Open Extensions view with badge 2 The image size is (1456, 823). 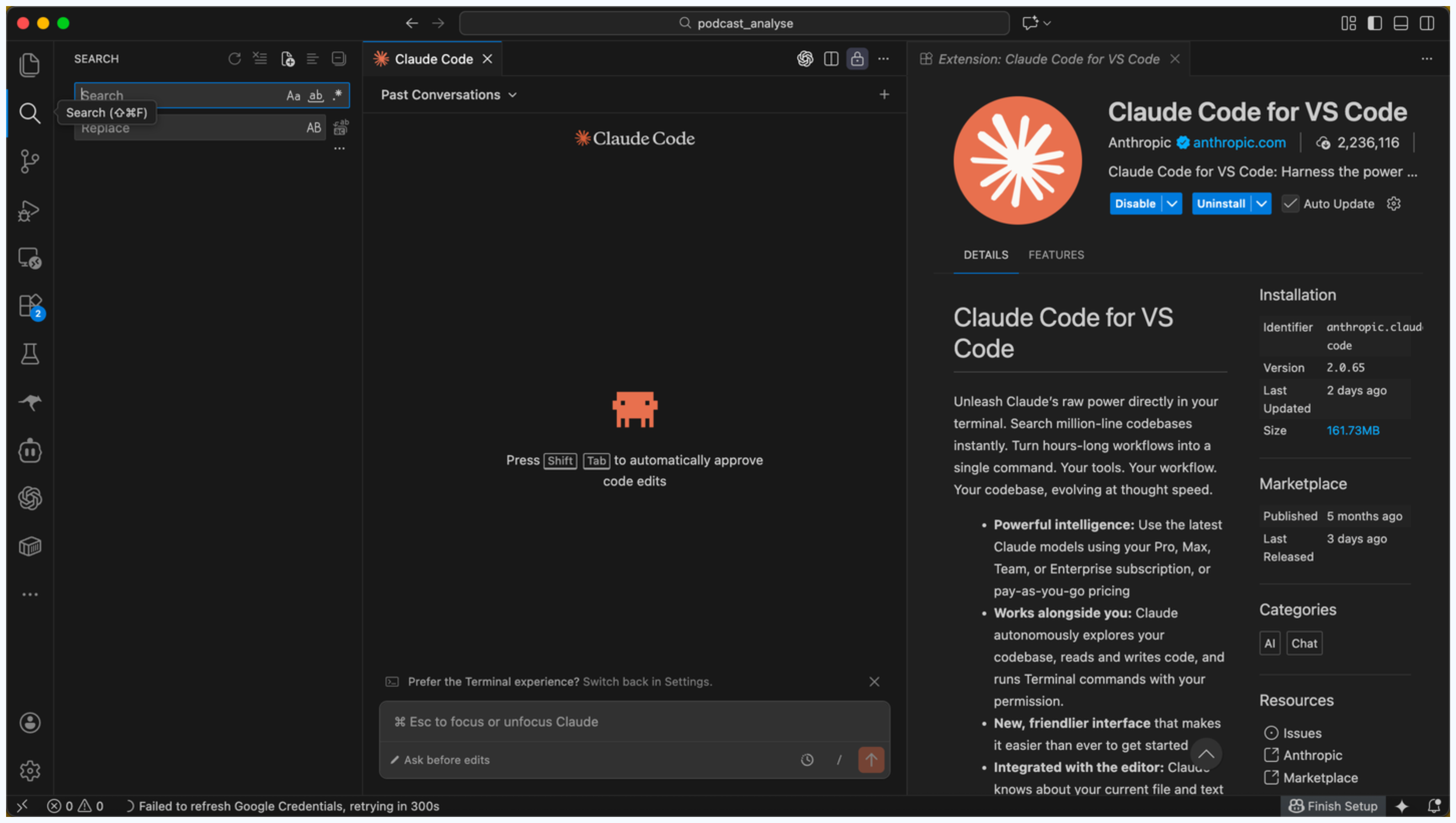click(x=30, y=307)
